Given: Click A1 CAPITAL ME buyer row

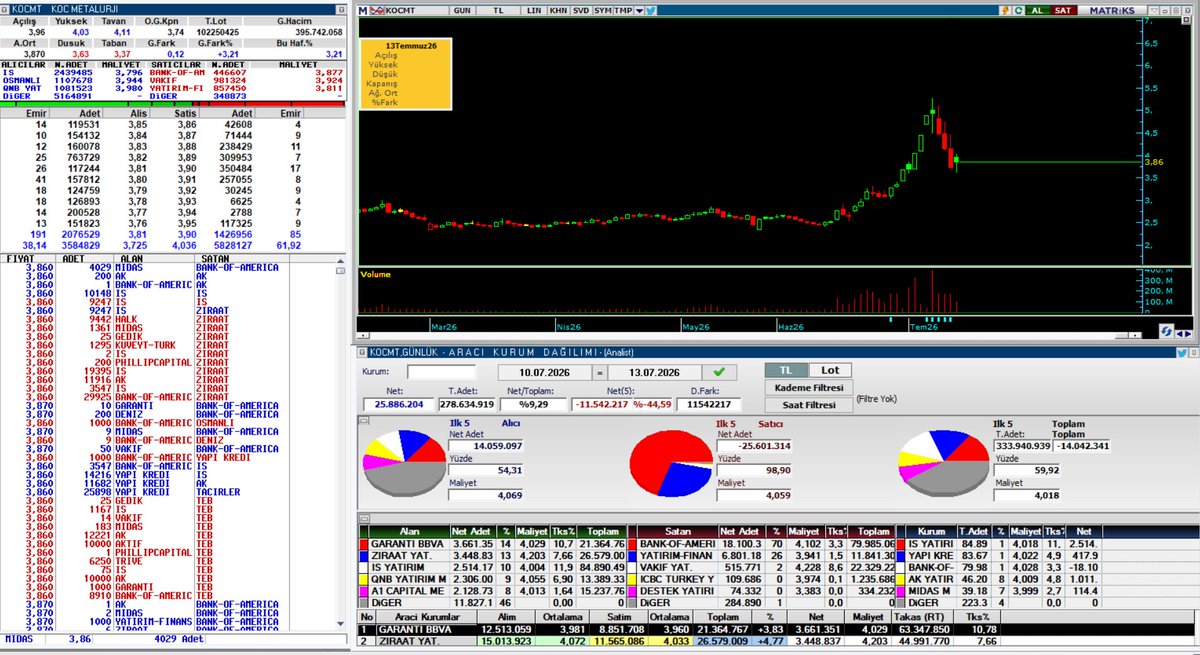Looking at the screenshot, I should click(x=494, y=592).
